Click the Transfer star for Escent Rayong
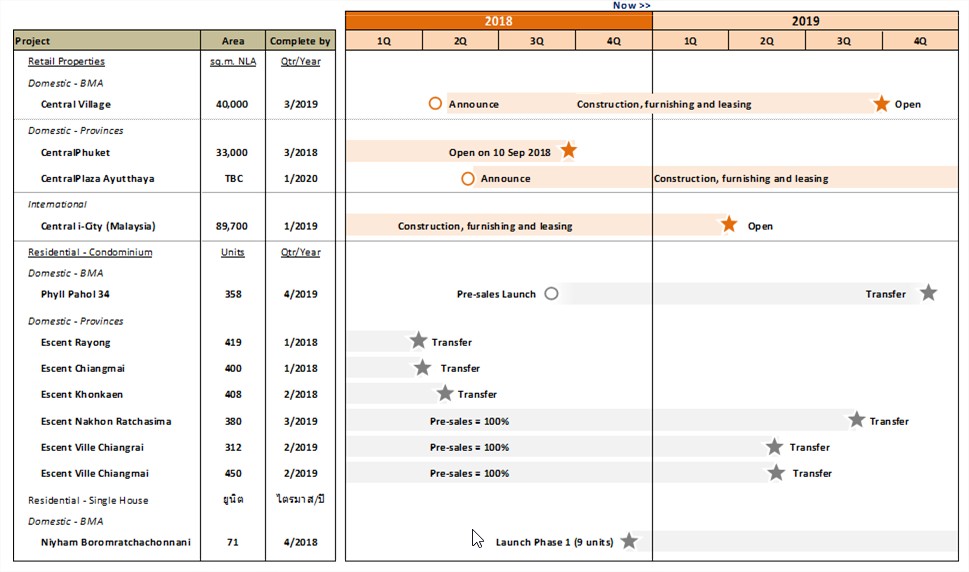This screenshot has height=572, width=969. click(418, 340)
